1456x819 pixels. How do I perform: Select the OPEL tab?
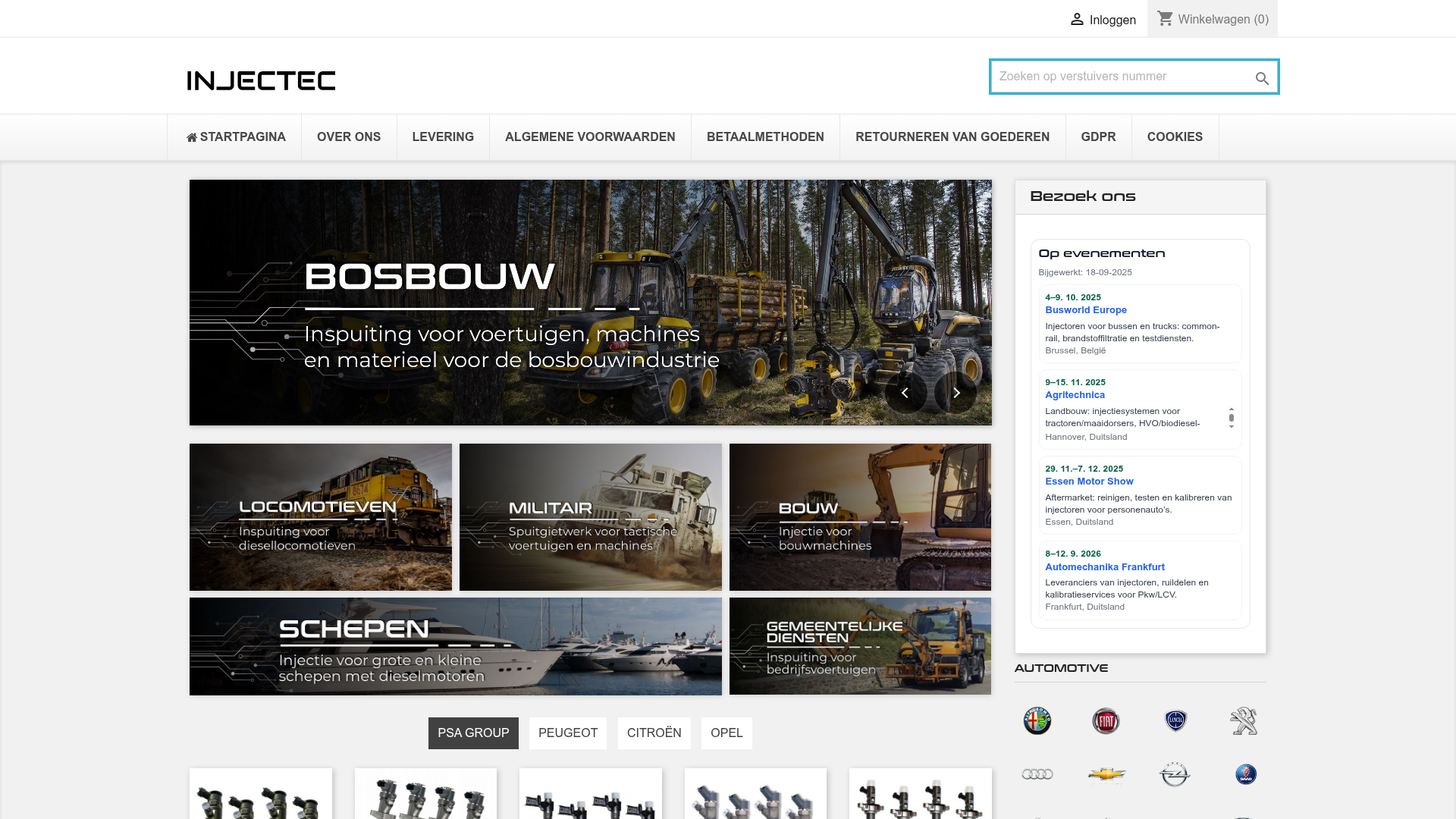[x=726, y=733]
